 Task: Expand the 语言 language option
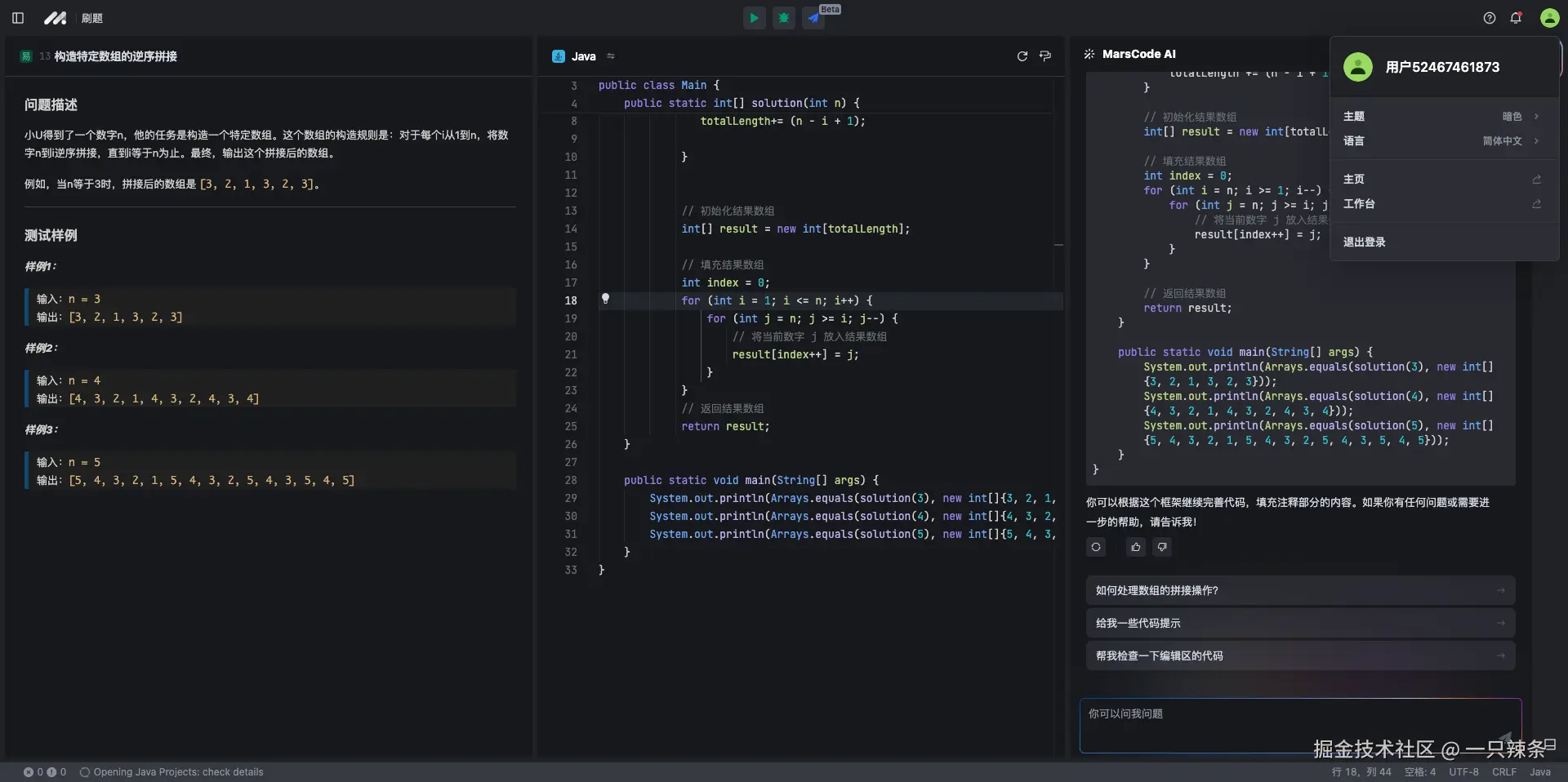click(x=1443, y=141)
